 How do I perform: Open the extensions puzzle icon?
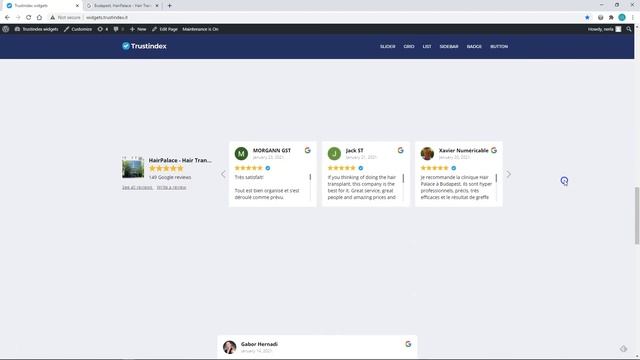click(x=611, y=18)
